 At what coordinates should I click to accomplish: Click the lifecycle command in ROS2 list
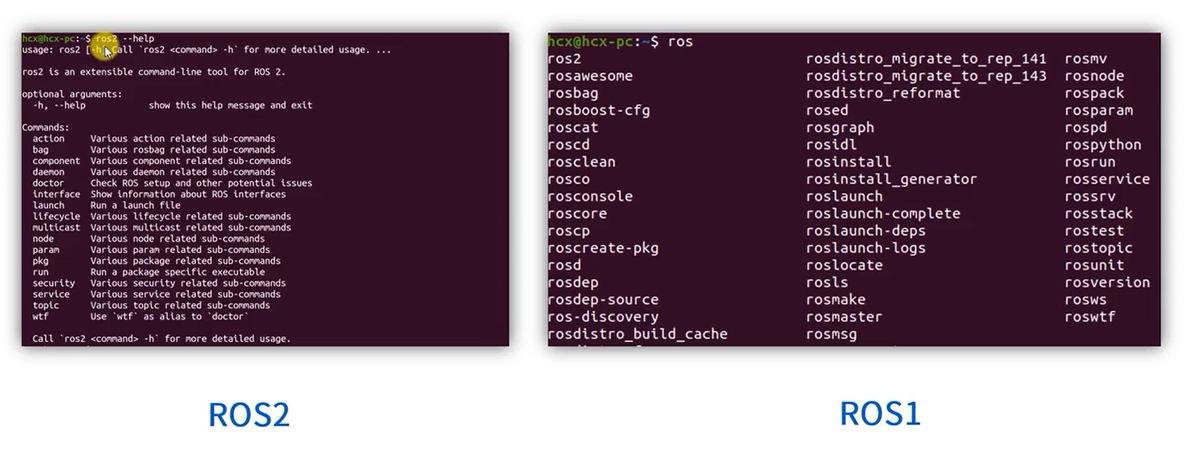[56, 216]
